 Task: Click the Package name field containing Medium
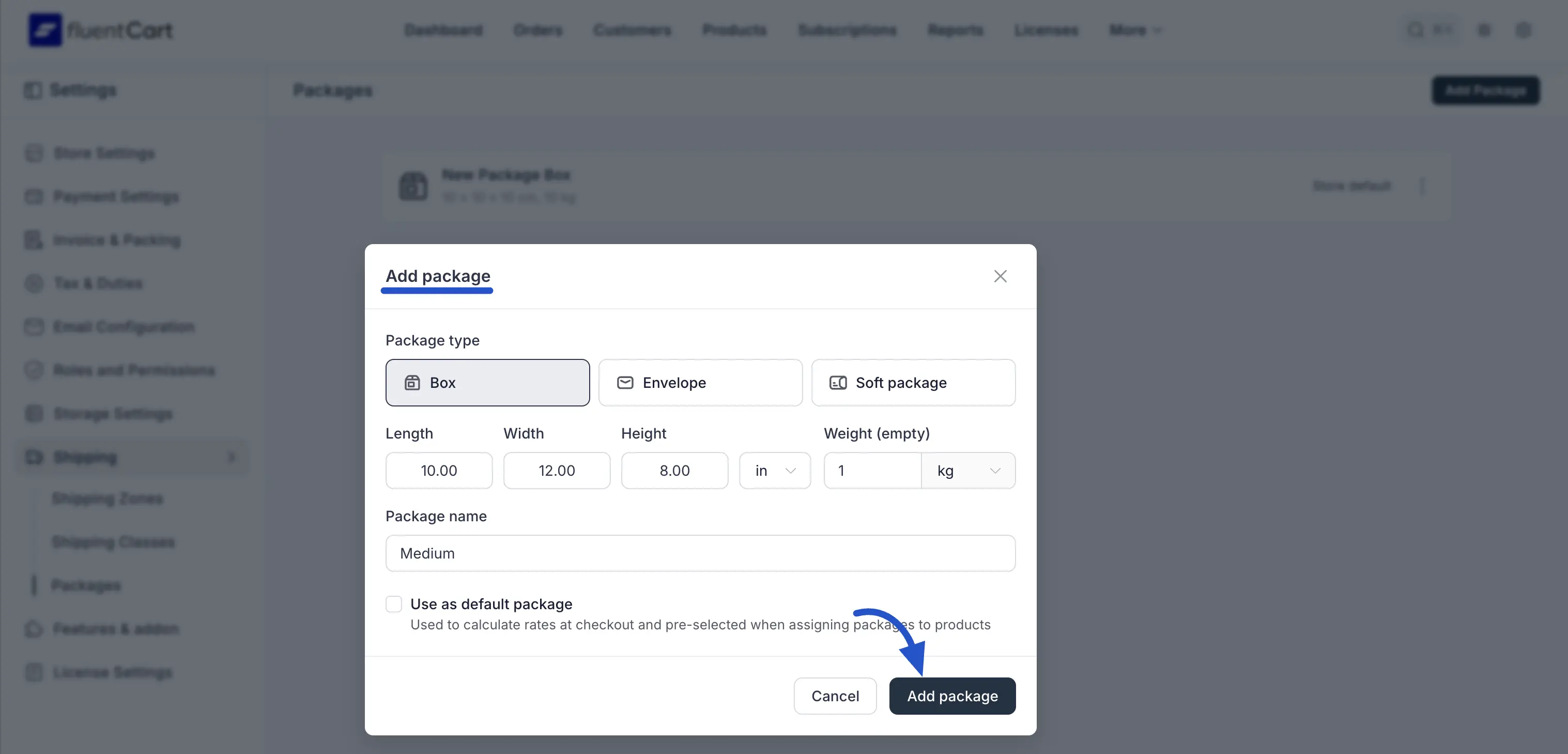(700, 553)
